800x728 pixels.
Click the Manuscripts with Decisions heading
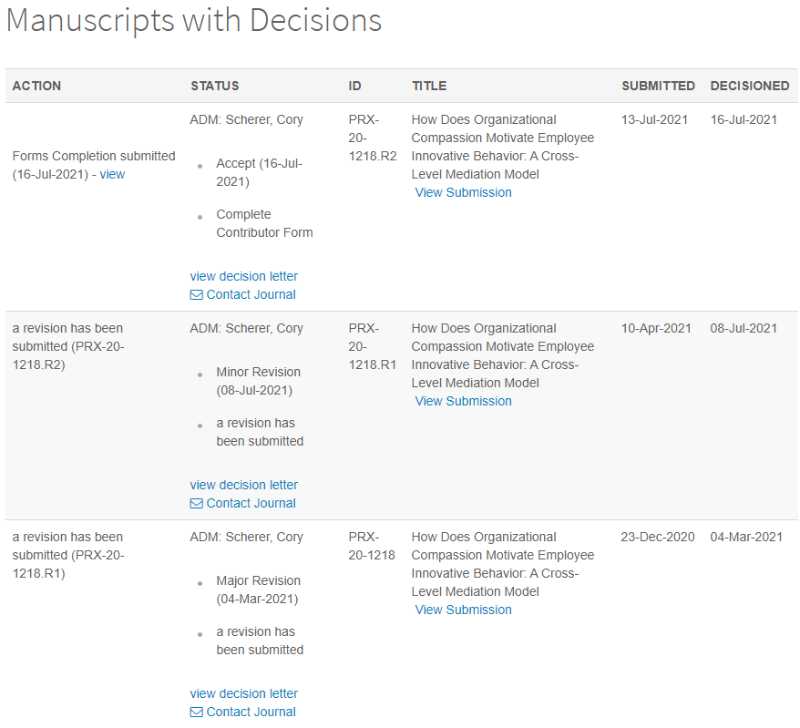click(x=194, y=20)
